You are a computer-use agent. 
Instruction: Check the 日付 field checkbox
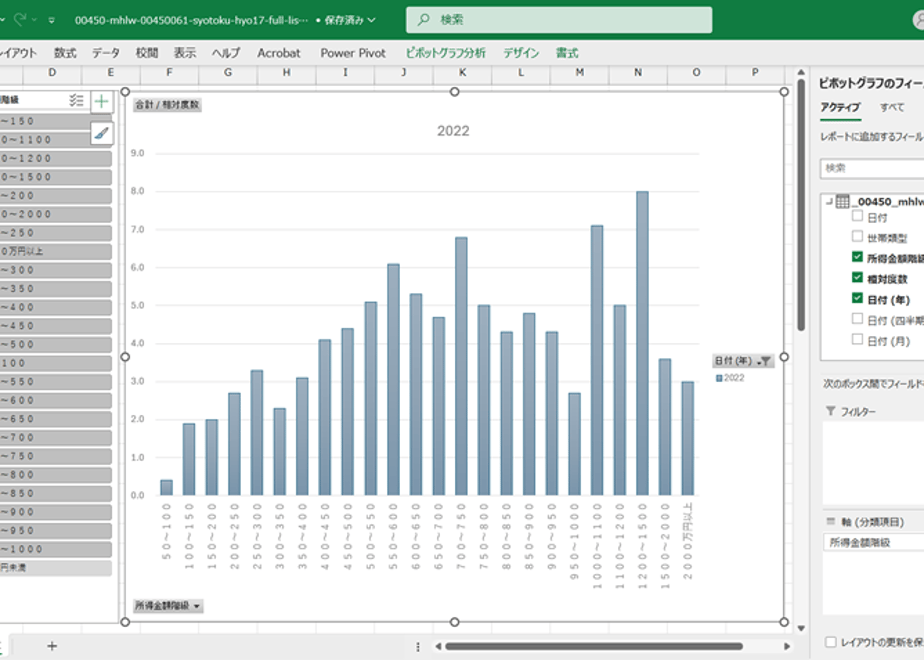[x=857, y=216]
